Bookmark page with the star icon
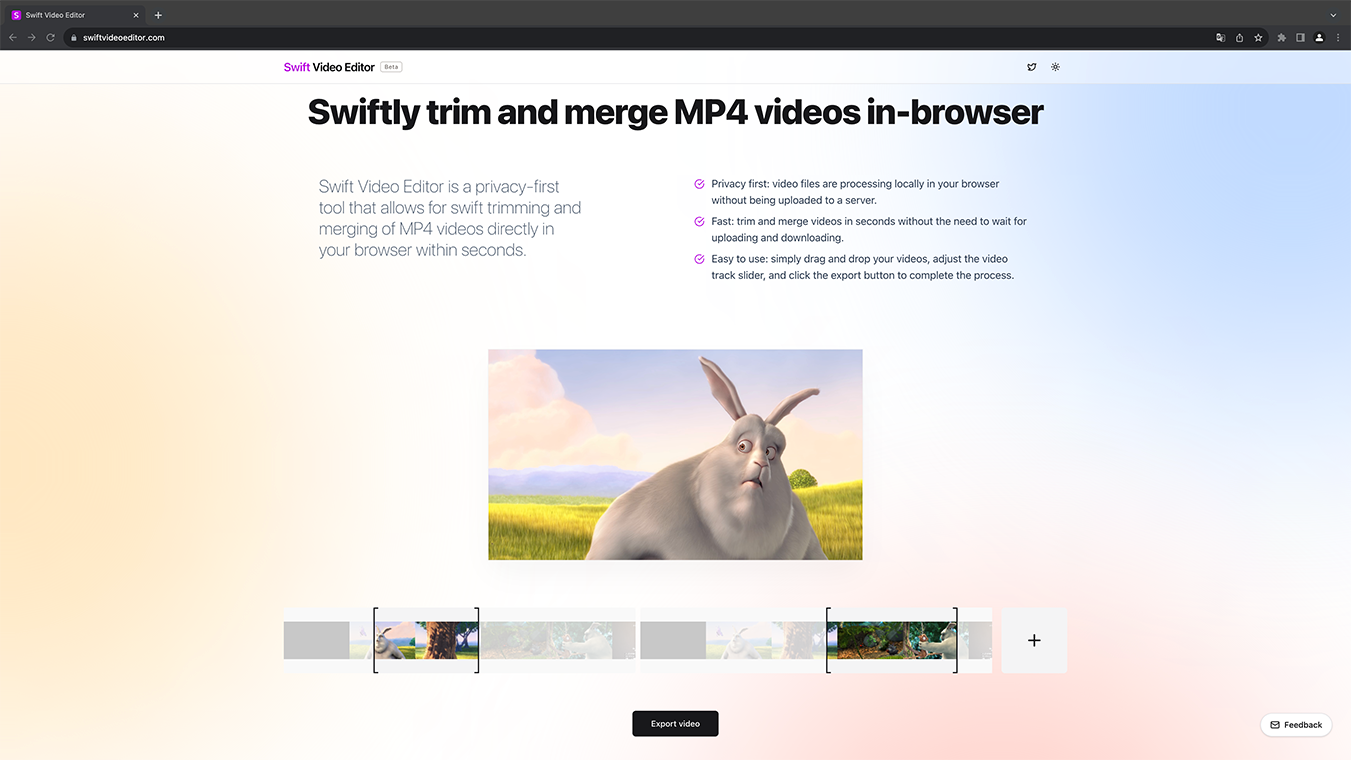The image size is (1351, 760). point(1258,37)
